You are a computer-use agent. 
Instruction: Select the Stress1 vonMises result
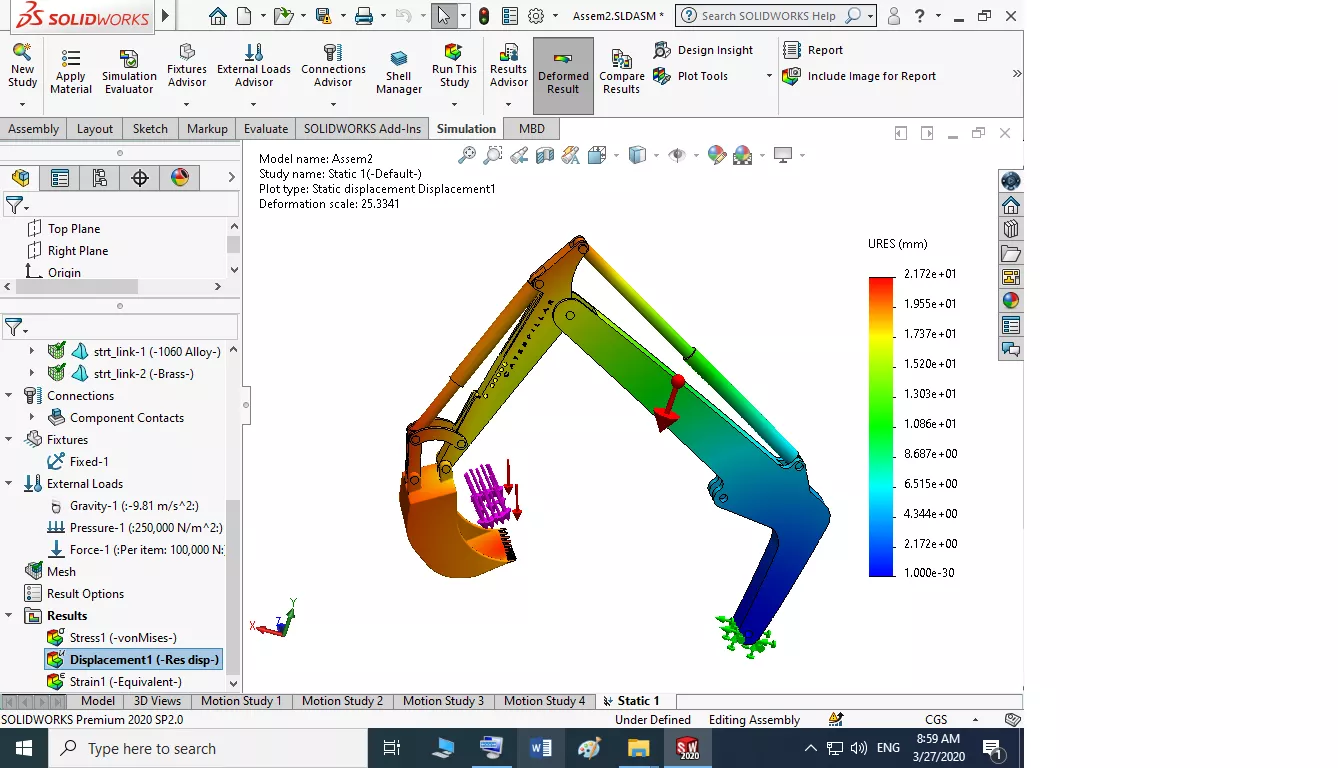click(122, 638)
